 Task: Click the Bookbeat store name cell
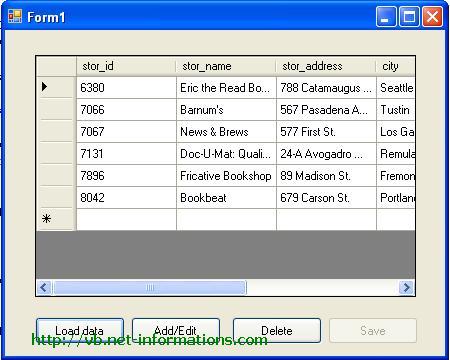(226, 198)
